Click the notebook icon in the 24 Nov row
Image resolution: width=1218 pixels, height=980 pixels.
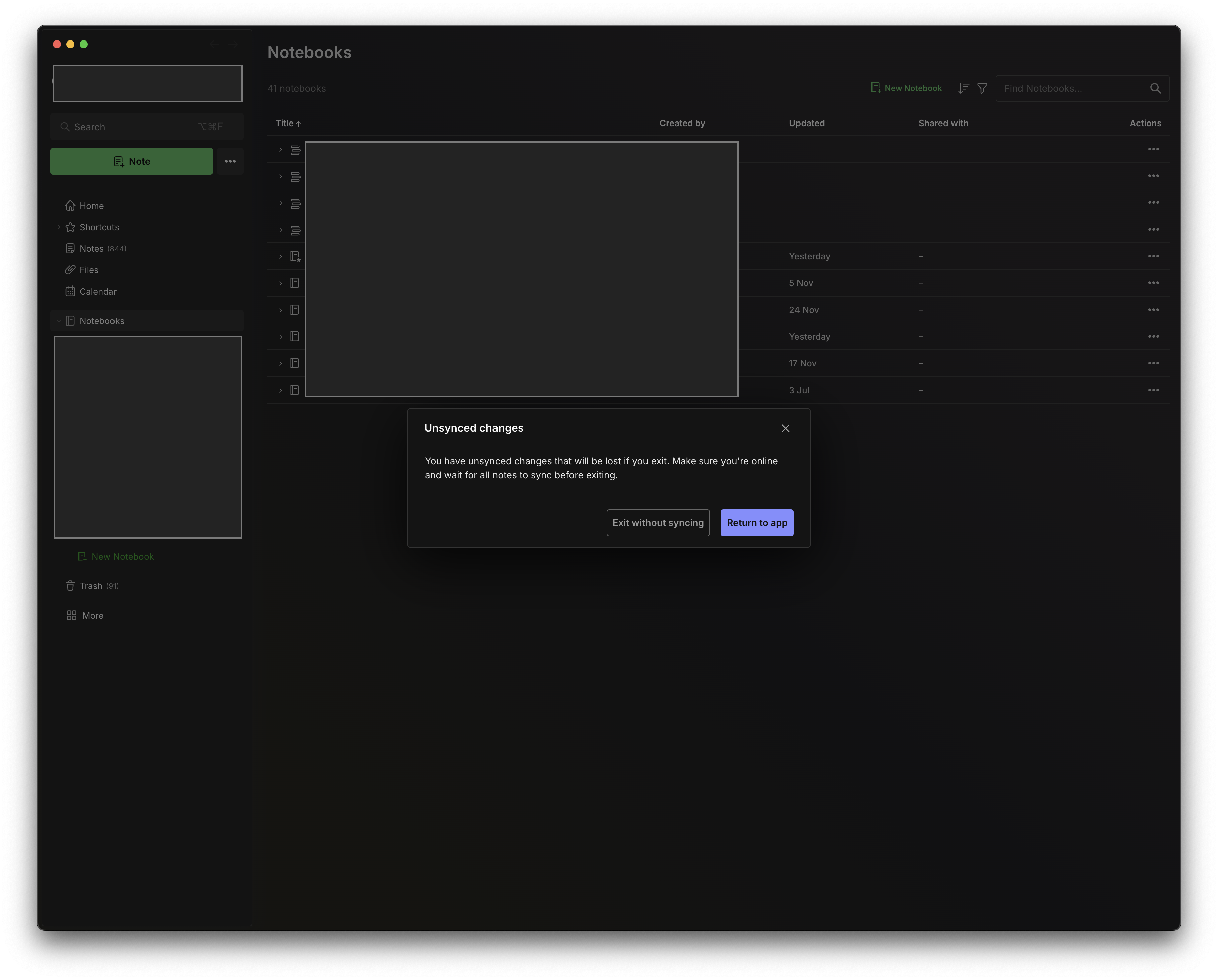click(294, 310)
